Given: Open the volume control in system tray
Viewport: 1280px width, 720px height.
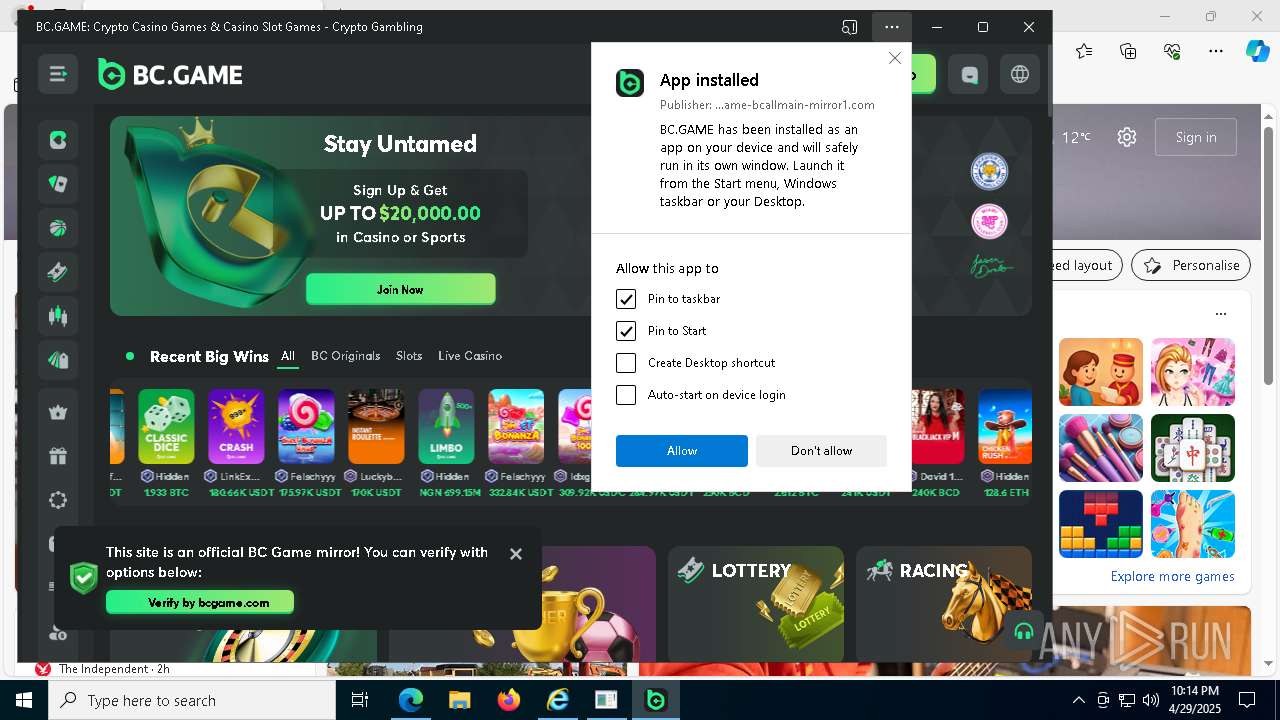Looking at the screenshot, I should (1150, 701).
